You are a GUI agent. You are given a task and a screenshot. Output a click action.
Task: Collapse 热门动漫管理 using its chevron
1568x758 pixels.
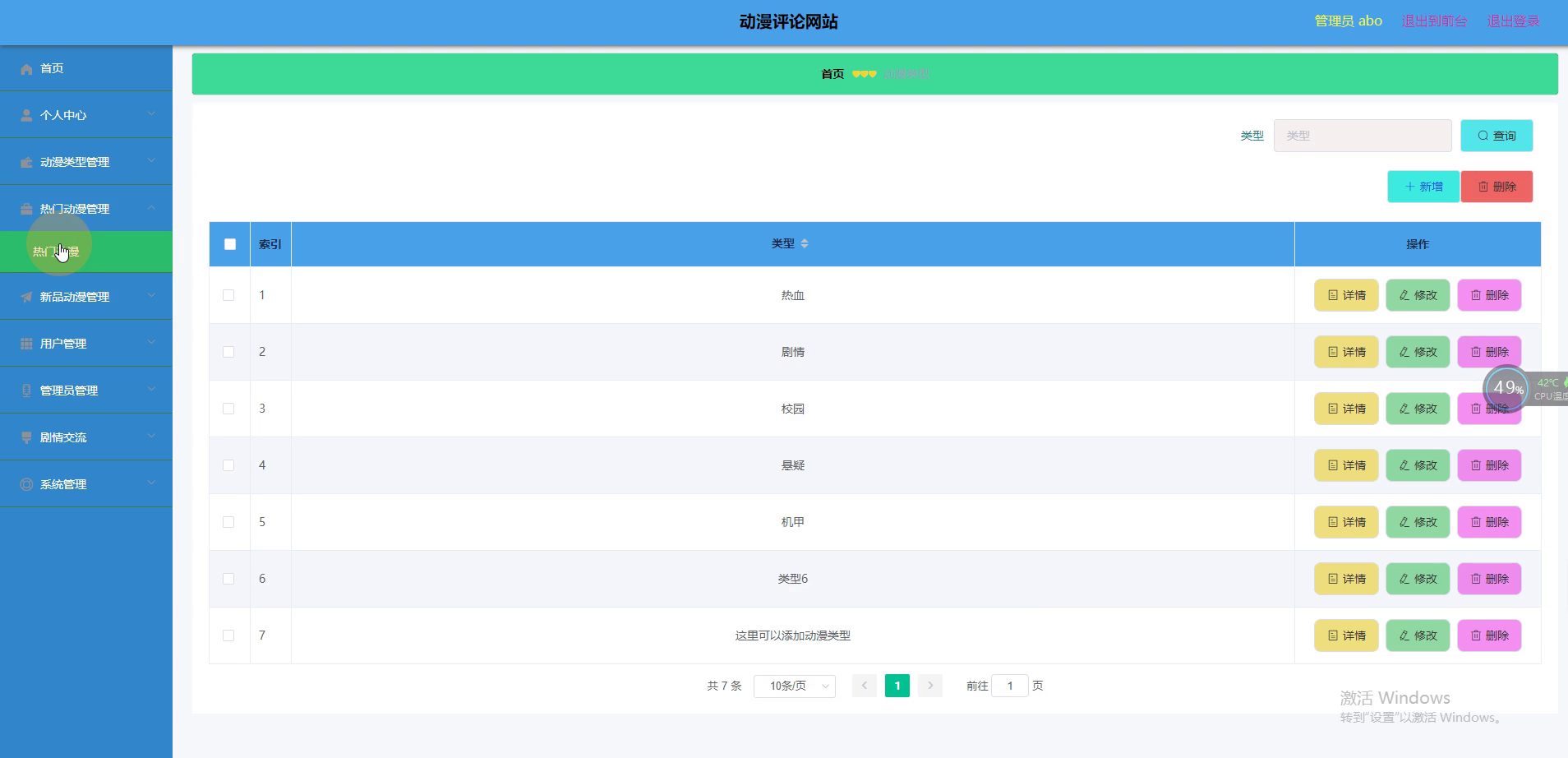[x=151, y=208]
